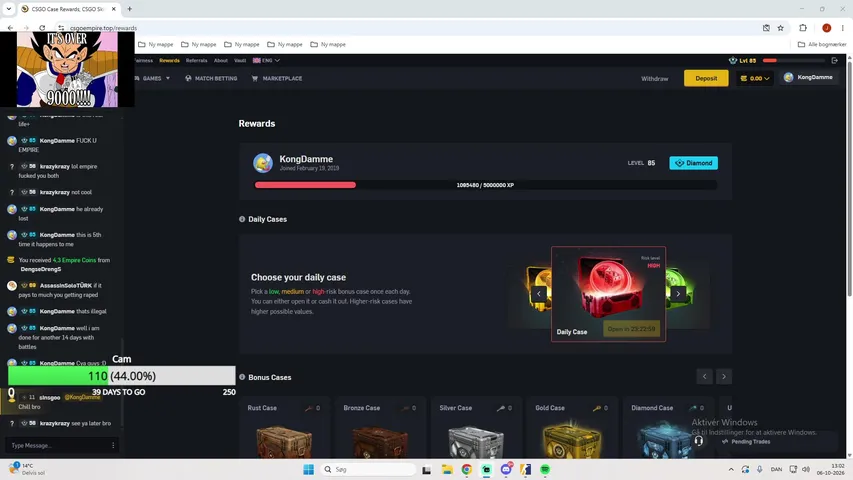853x480 pixels.
Task: Open Discord from taskbar
Action: (x=506, y=469)
